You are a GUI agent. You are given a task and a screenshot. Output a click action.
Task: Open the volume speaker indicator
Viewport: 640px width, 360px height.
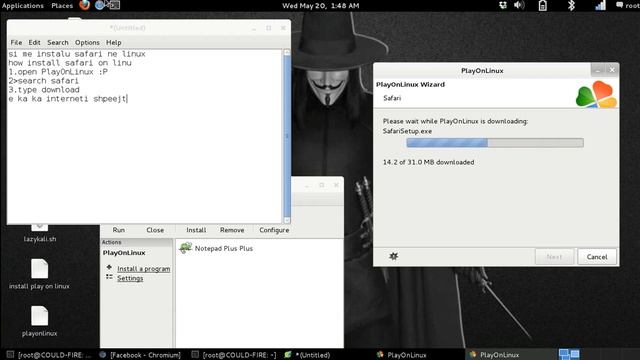click(x=519, y=5)
